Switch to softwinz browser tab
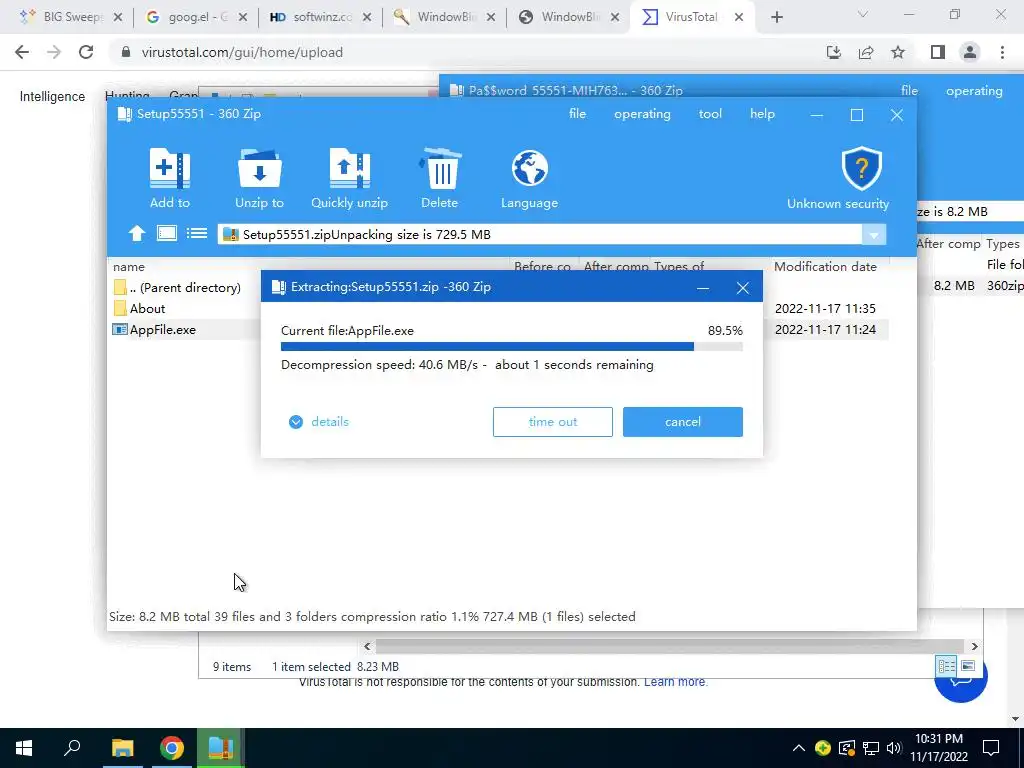The width and height of the screenshot is (1024, 768). tap(318, 17)
